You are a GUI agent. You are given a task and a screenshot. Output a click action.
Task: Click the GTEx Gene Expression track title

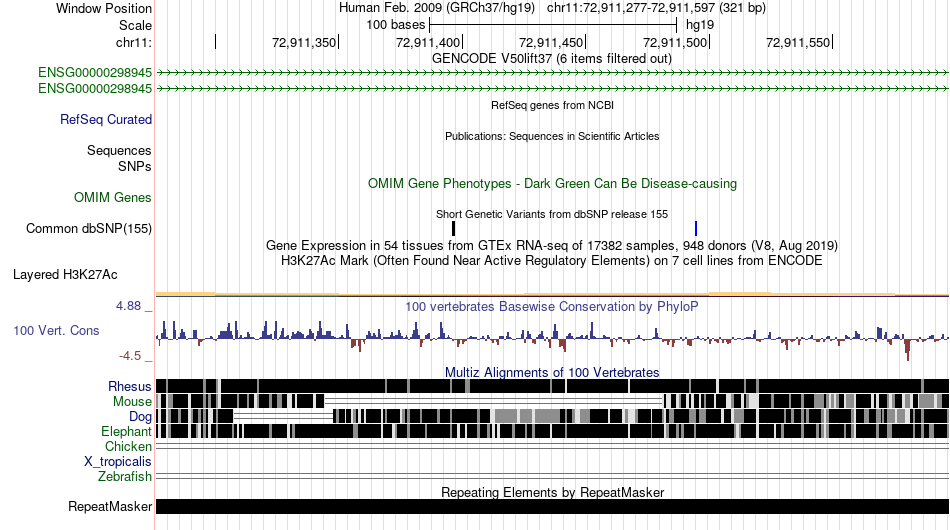(x=552, y=245)
